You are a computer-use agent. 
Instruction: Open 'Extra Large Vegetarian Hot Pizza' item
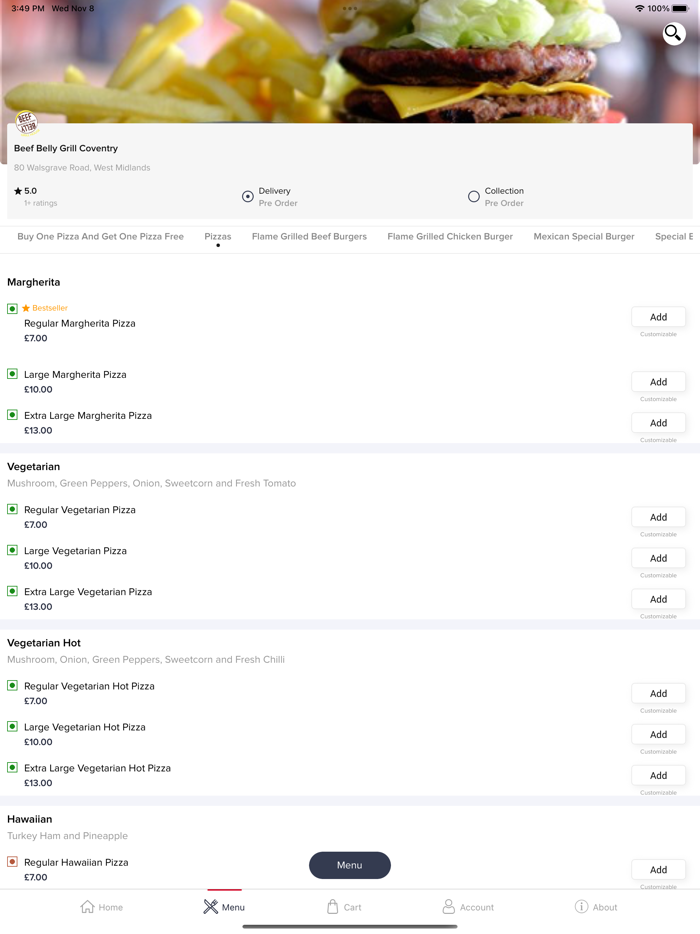(98, 768)
